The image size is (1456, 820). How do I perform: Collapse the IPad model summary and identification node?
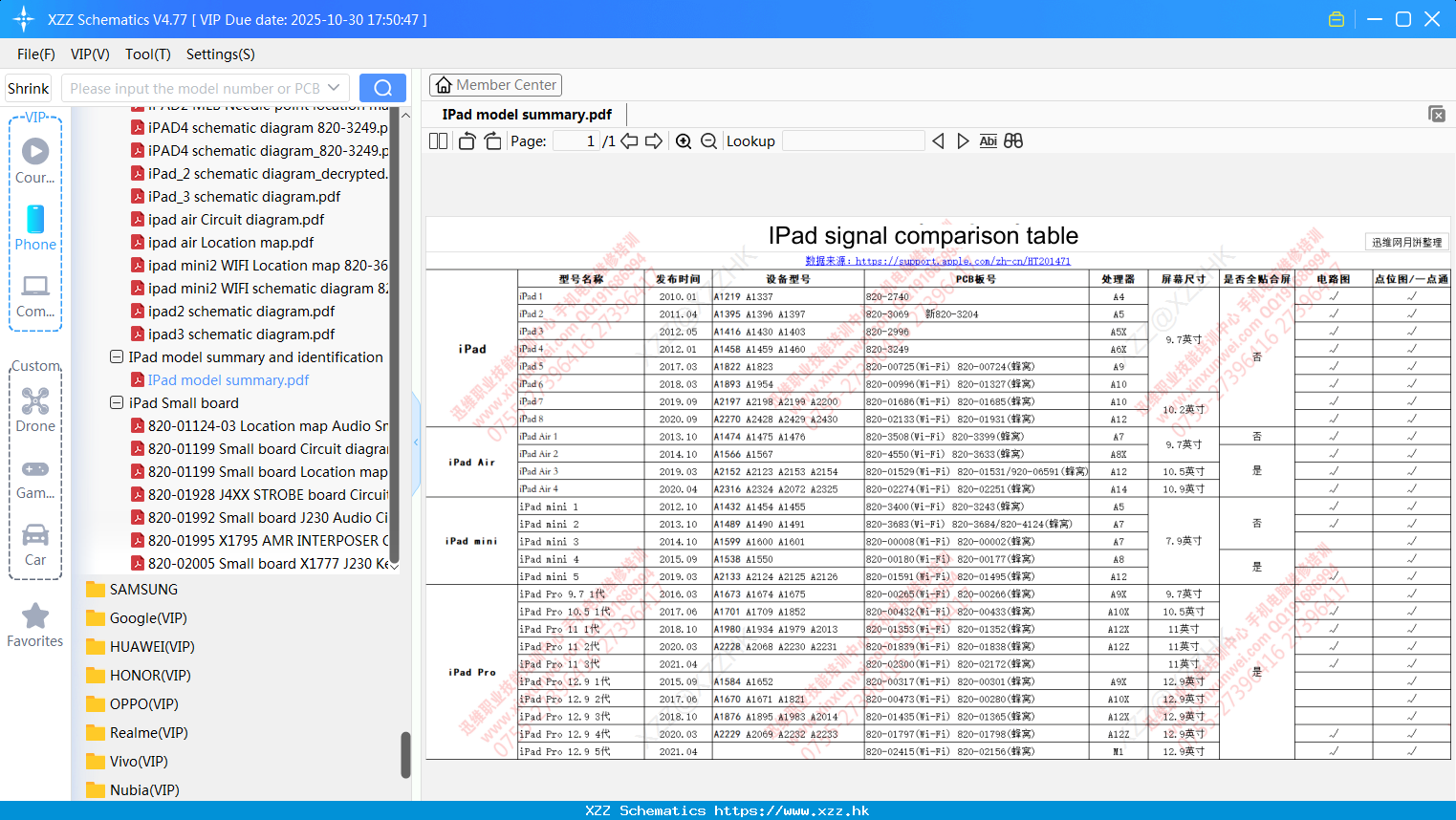click(x=117, y=357)
